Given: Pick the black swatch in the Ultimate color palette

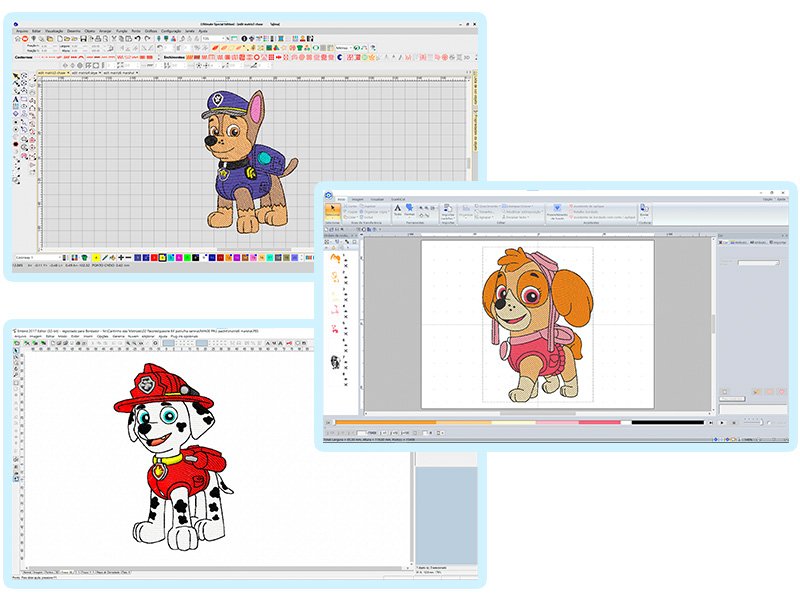Looking at the screenshot, I should click(195, 258).
